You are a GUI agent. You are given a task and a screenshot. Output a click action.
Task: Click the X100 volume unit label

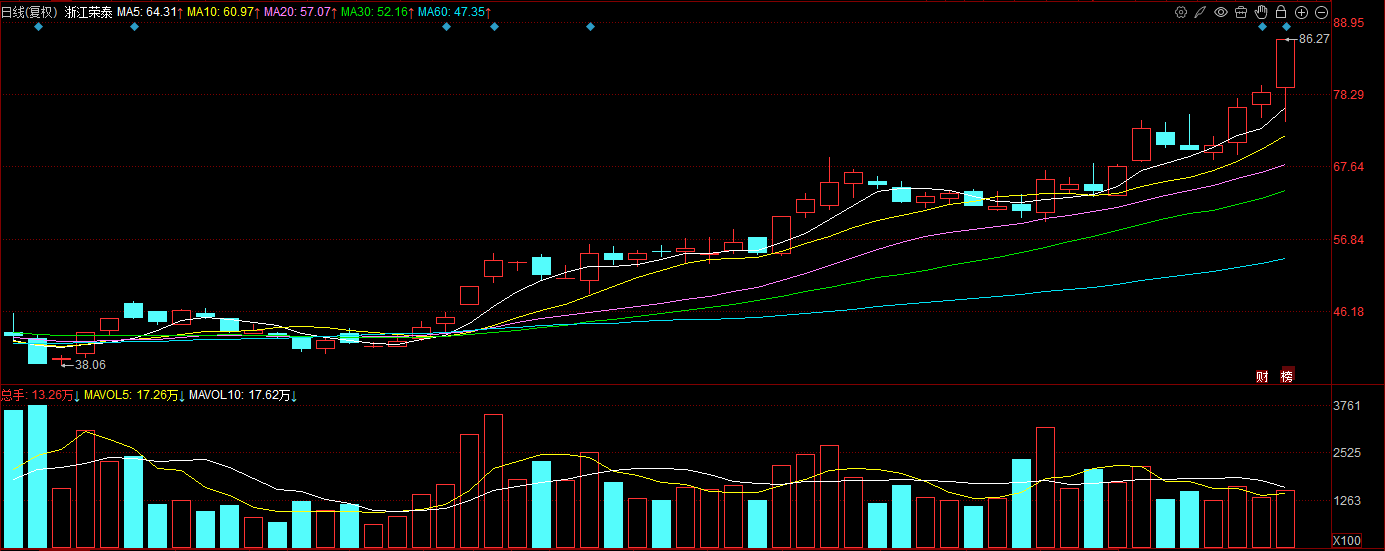tap(1347, 540)
